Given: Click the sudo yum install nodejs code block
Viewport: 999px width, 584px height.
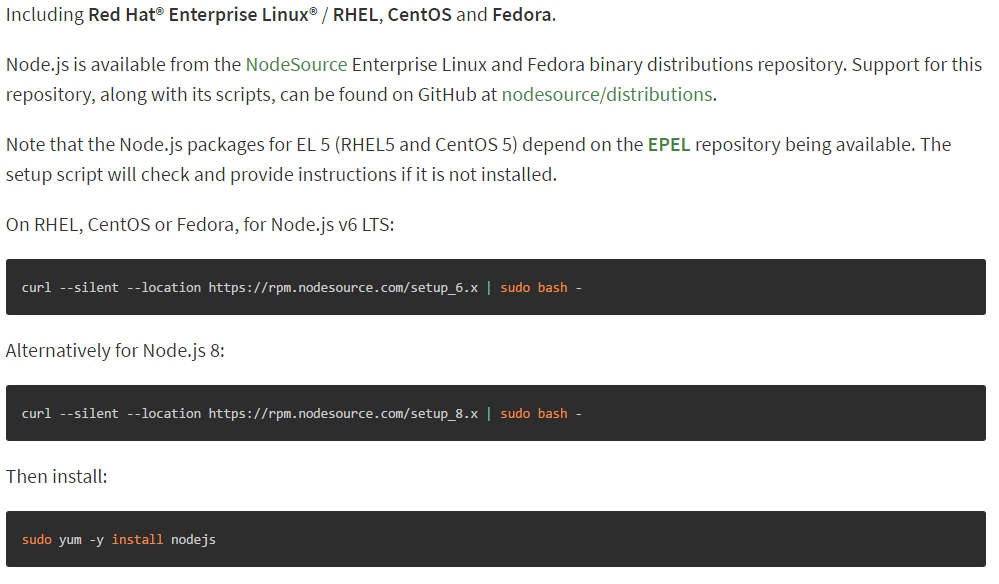Looking at the screenshot, I should [x=496, y=539].
